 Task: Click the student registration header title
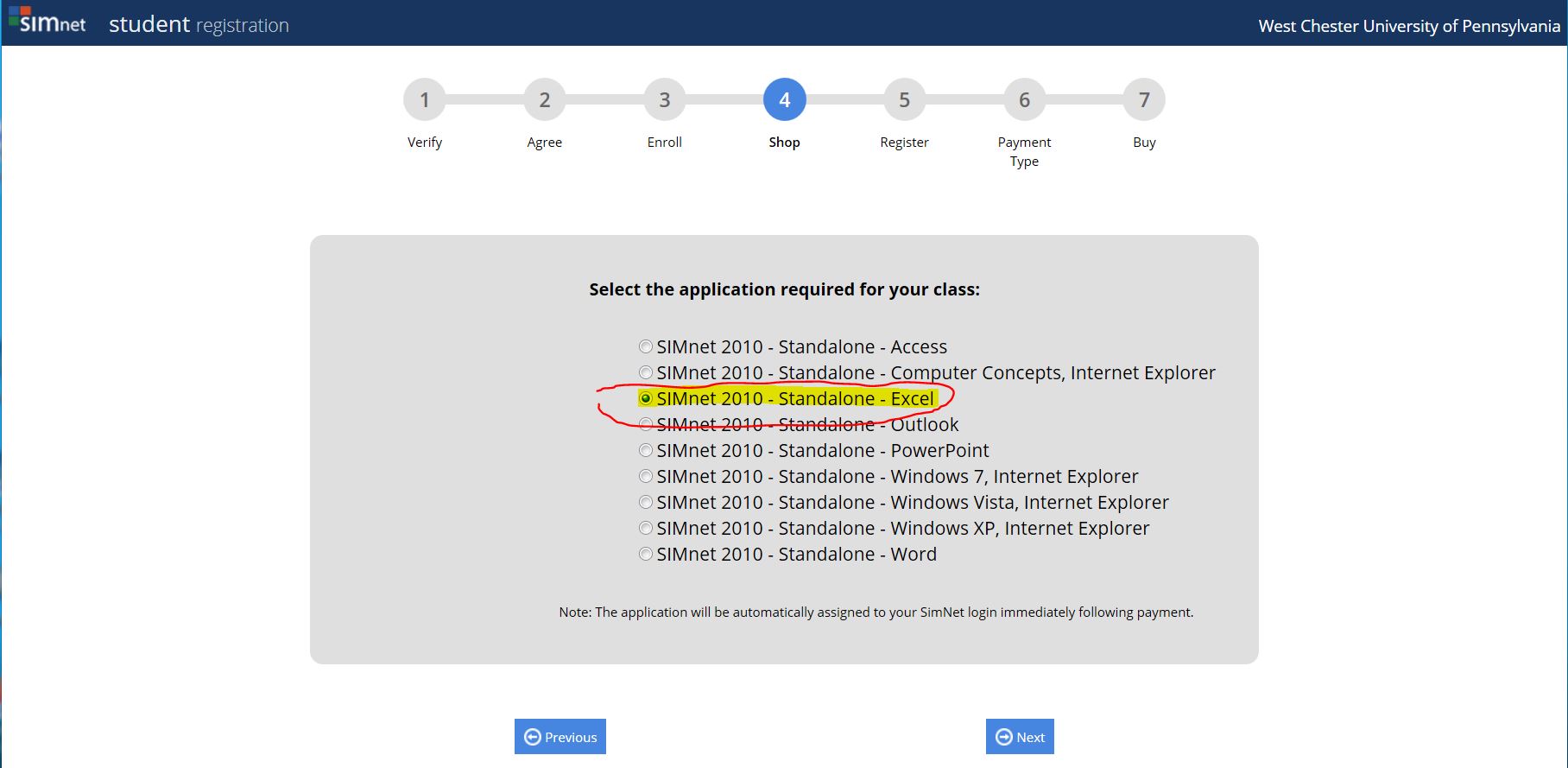[x=199, y=24]
